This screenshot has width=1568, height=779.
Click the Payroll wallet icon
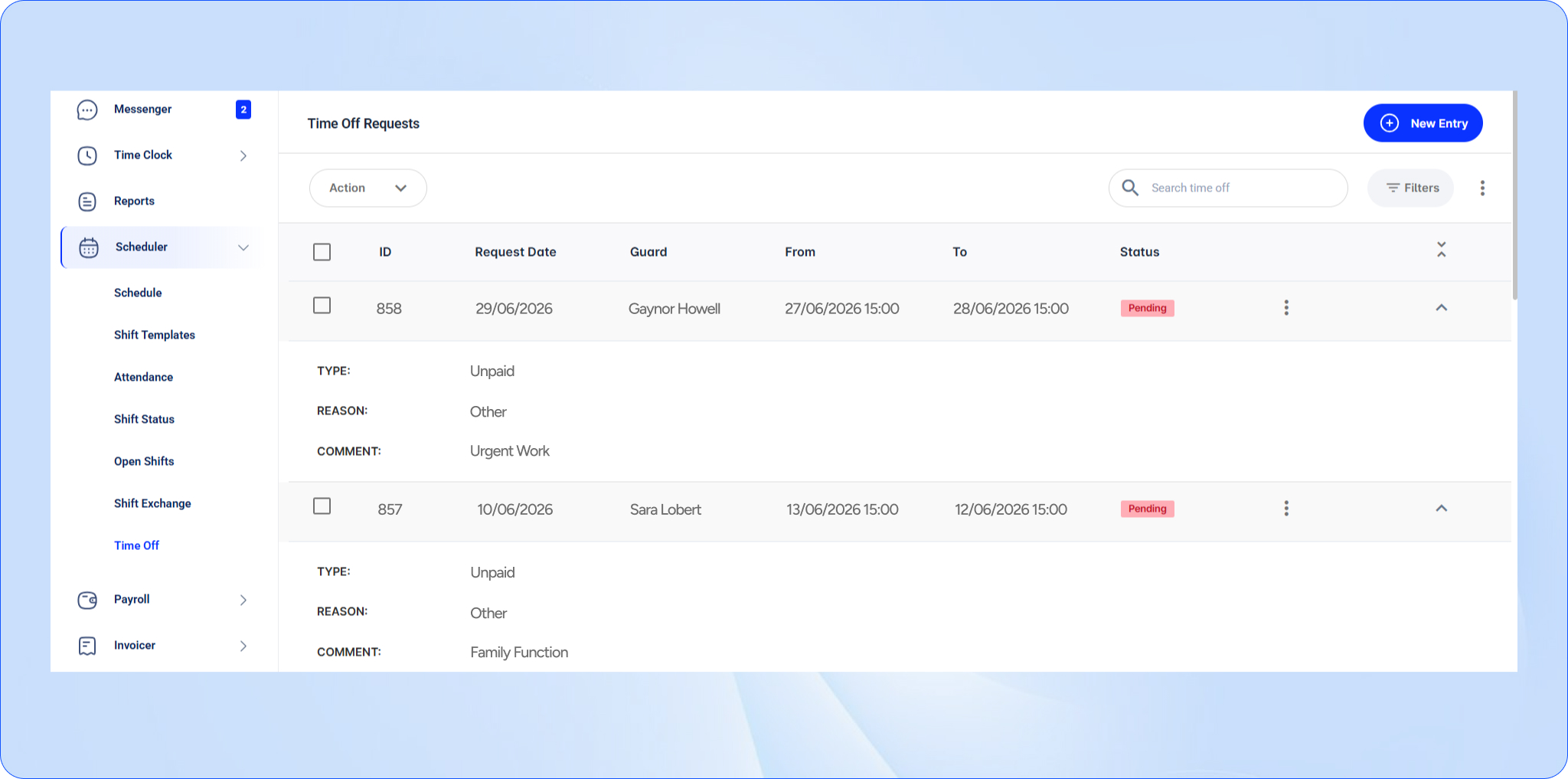tap(87, 600)
